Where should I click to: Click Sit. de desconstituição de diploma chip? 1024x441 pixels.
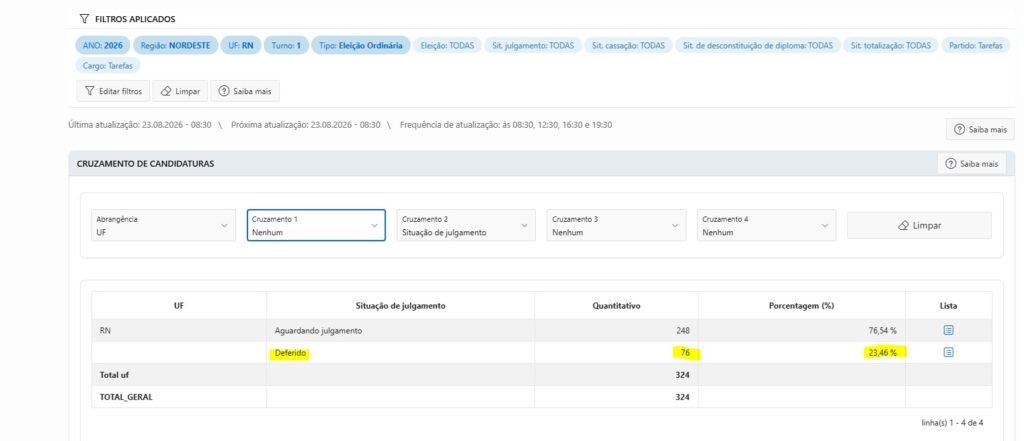tap(758, 46)
